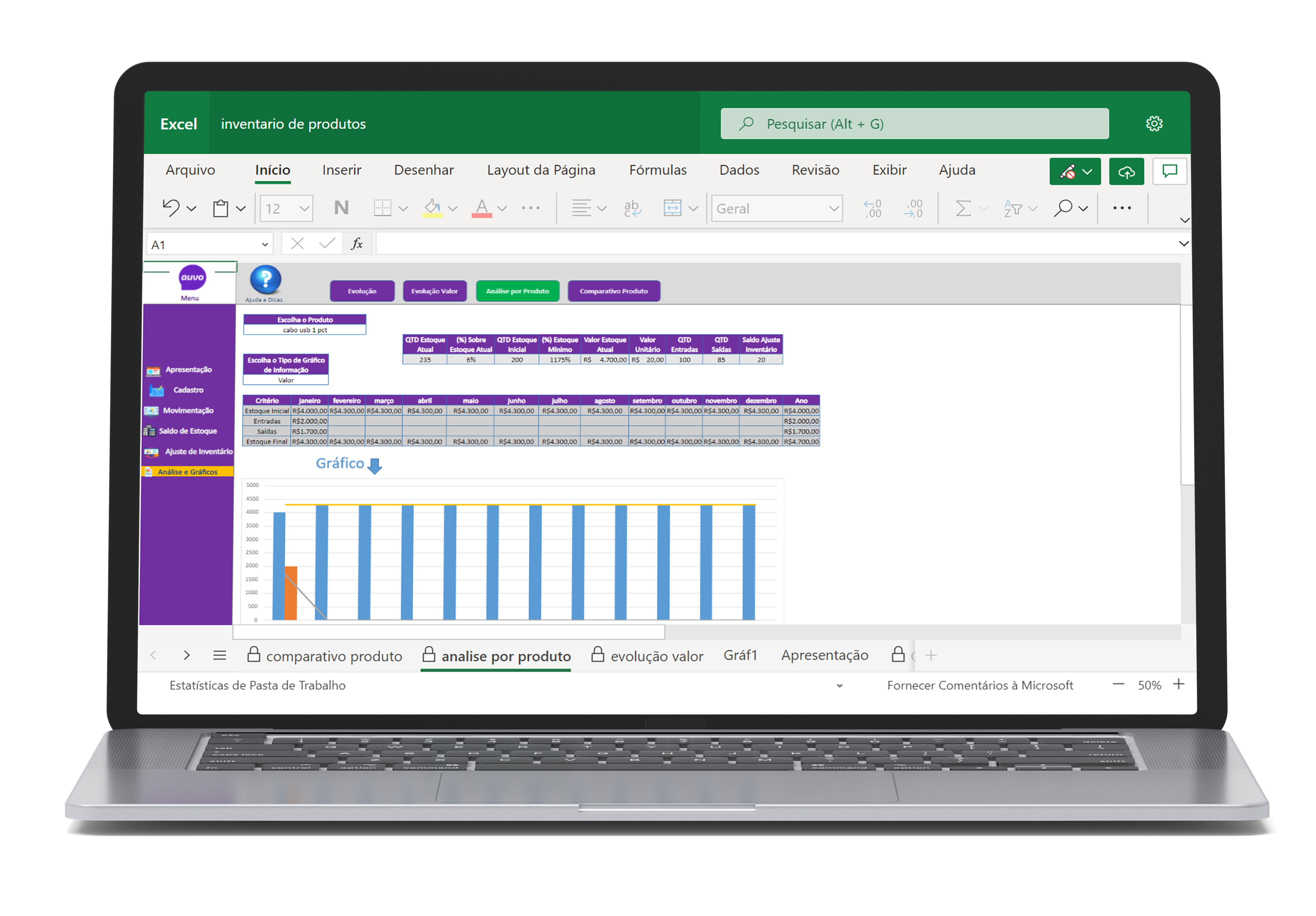Open the Arquivo menu
The width and height of the screenshot is (1316, 916).
pyautogui.click(x=190, y=170)
